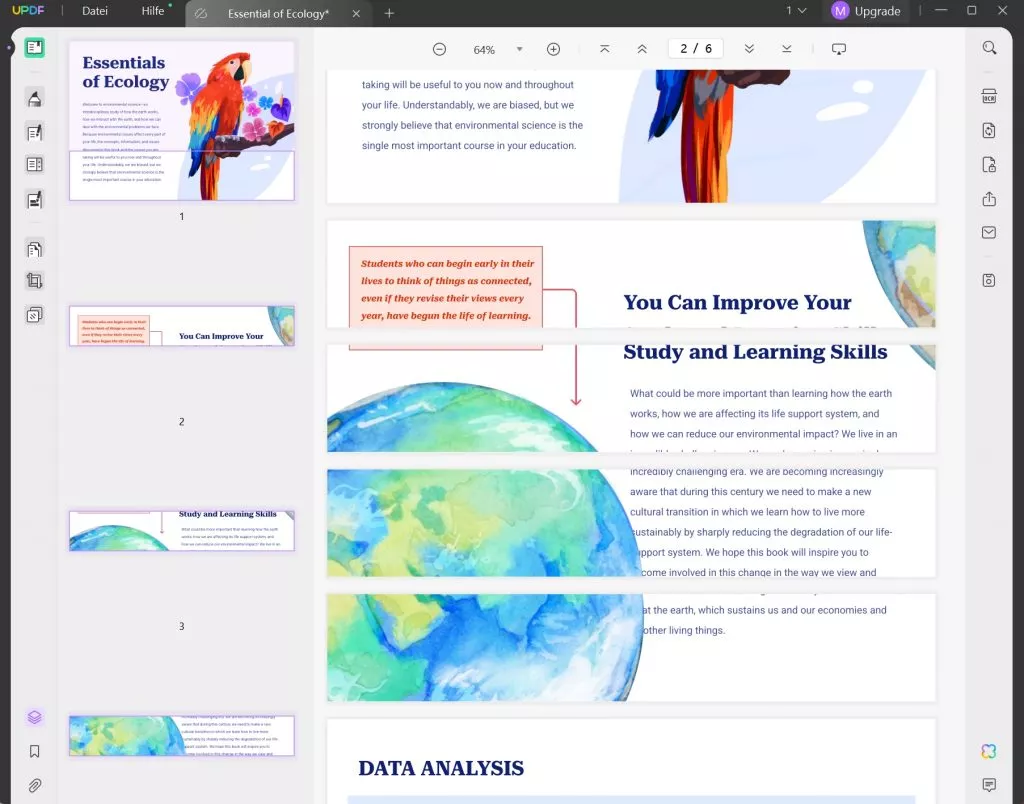Jump to the first page

(x=605, y=49)
